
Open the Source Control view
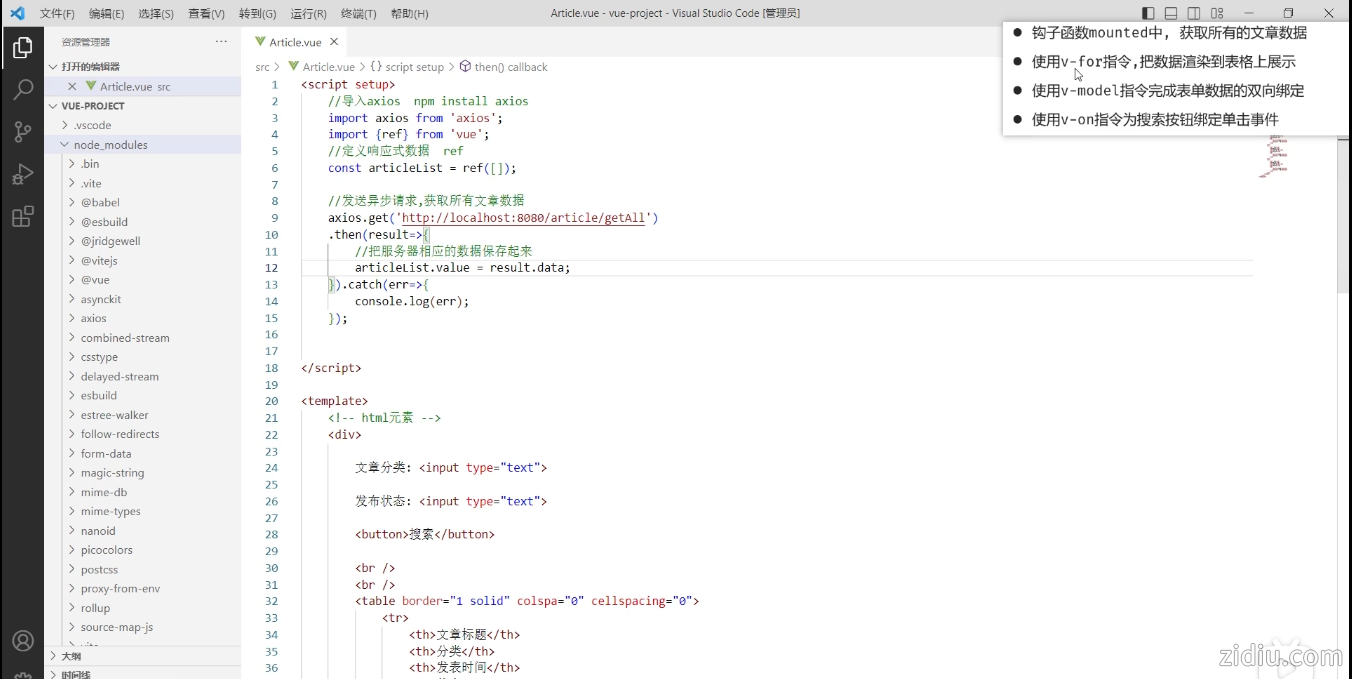coord(22,132)
